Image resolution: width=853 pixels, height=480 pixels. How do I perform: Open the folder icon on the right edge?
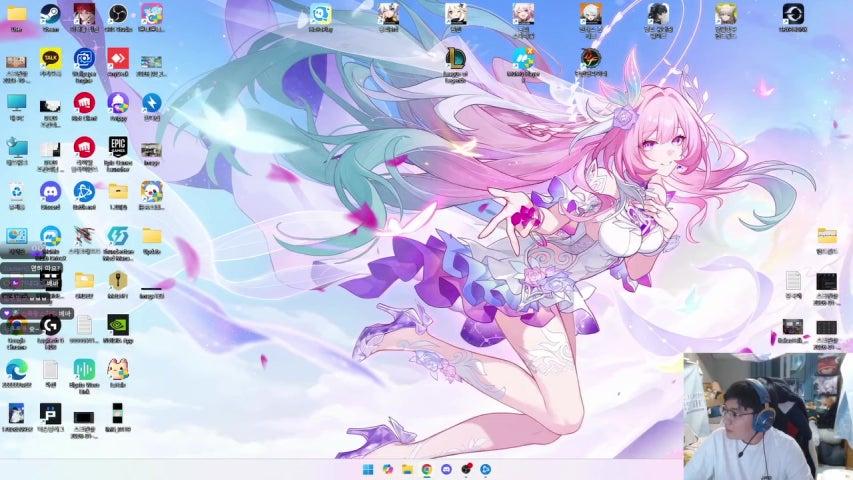point(826,236)
